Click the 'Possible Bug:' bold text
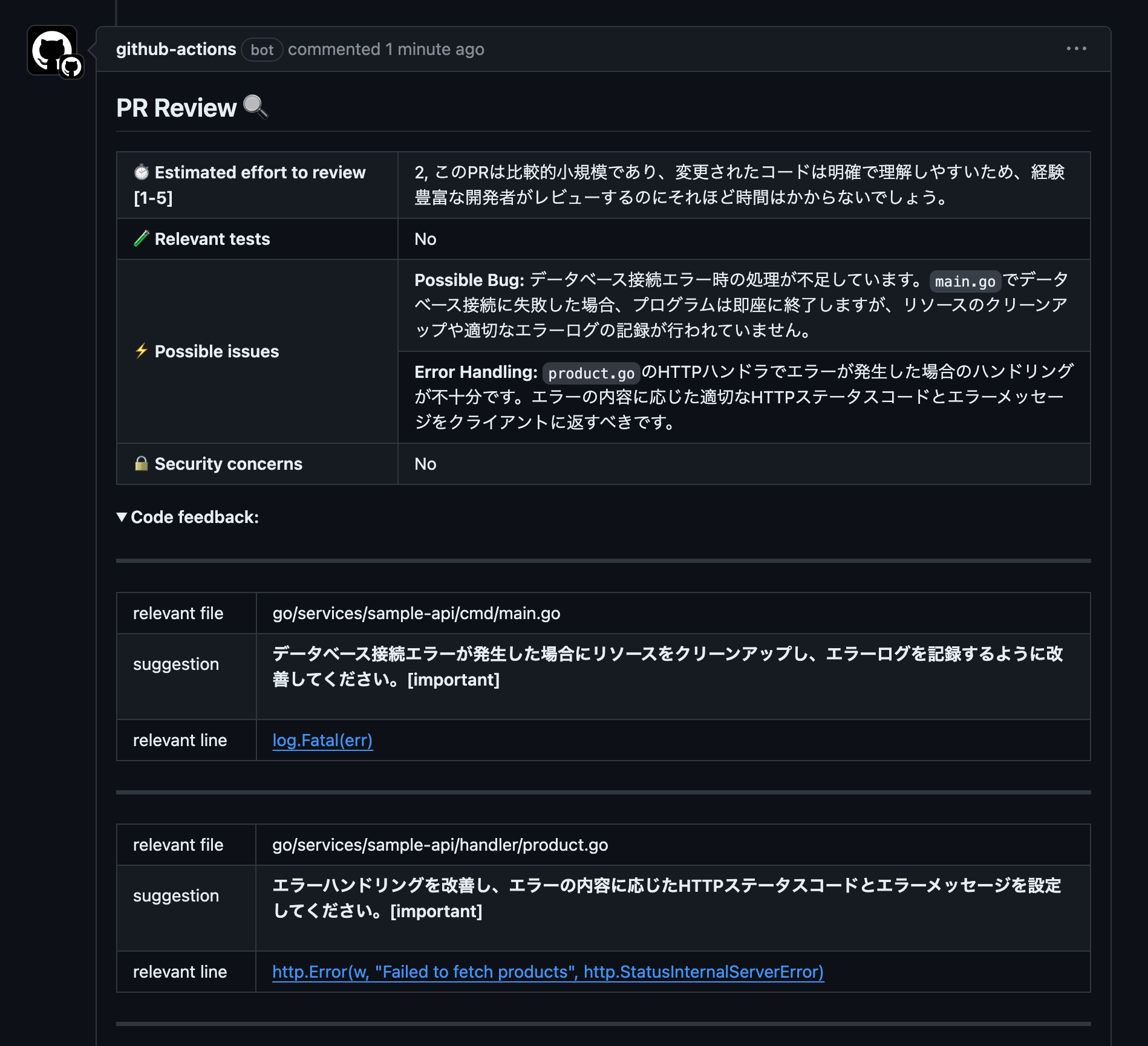The height and width of the screenshot is (1046, 1148). tap(469, 280)
